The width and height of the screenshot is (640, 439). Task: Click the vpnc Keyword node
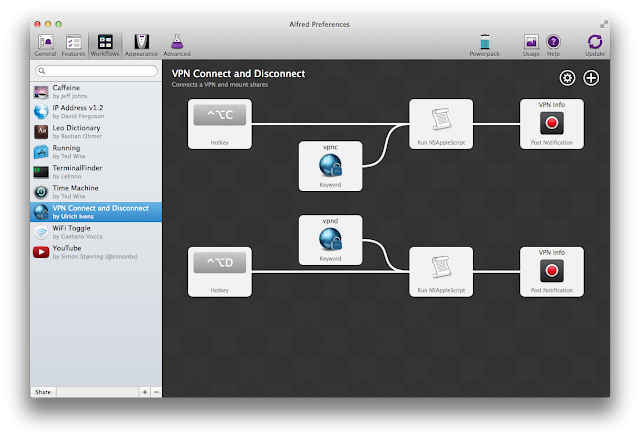[x=330, y=166]
